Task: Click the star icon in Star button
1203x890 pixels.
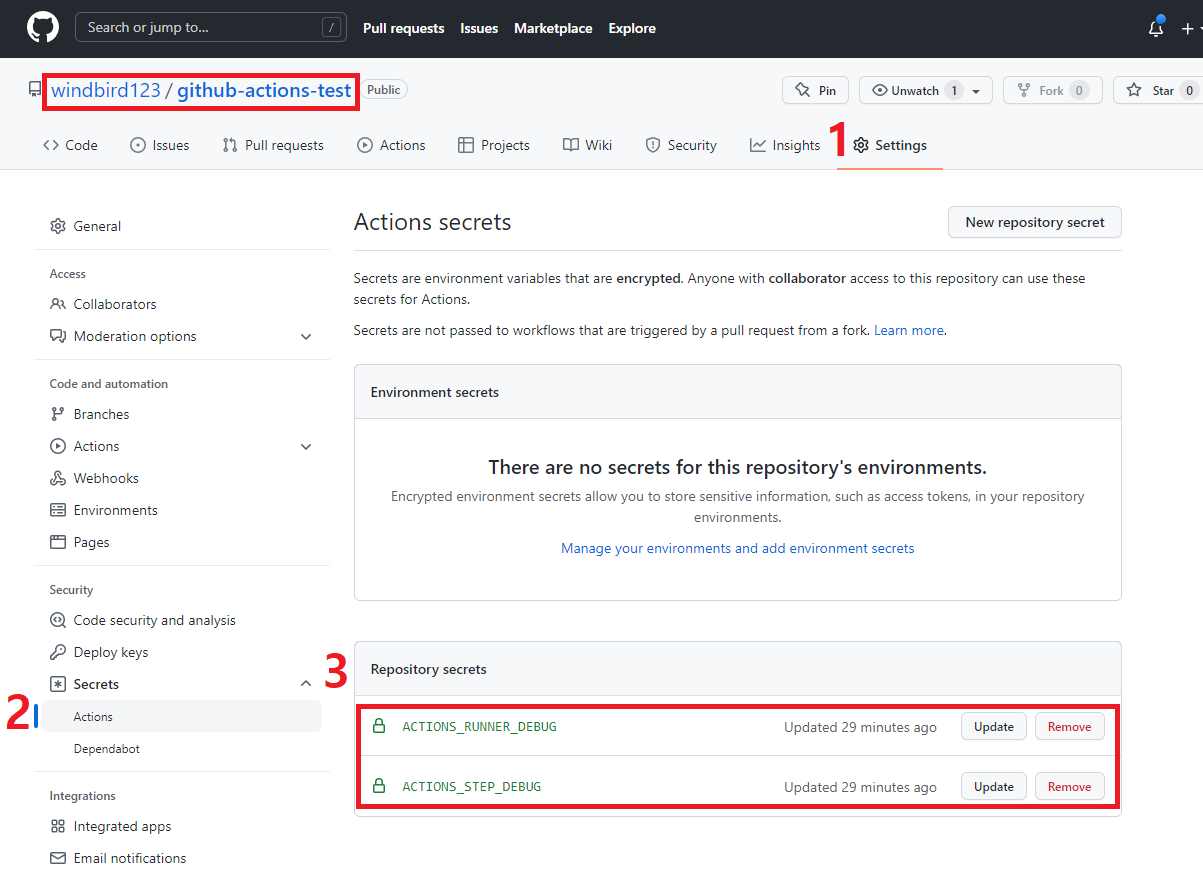Action: point(1134,90)
